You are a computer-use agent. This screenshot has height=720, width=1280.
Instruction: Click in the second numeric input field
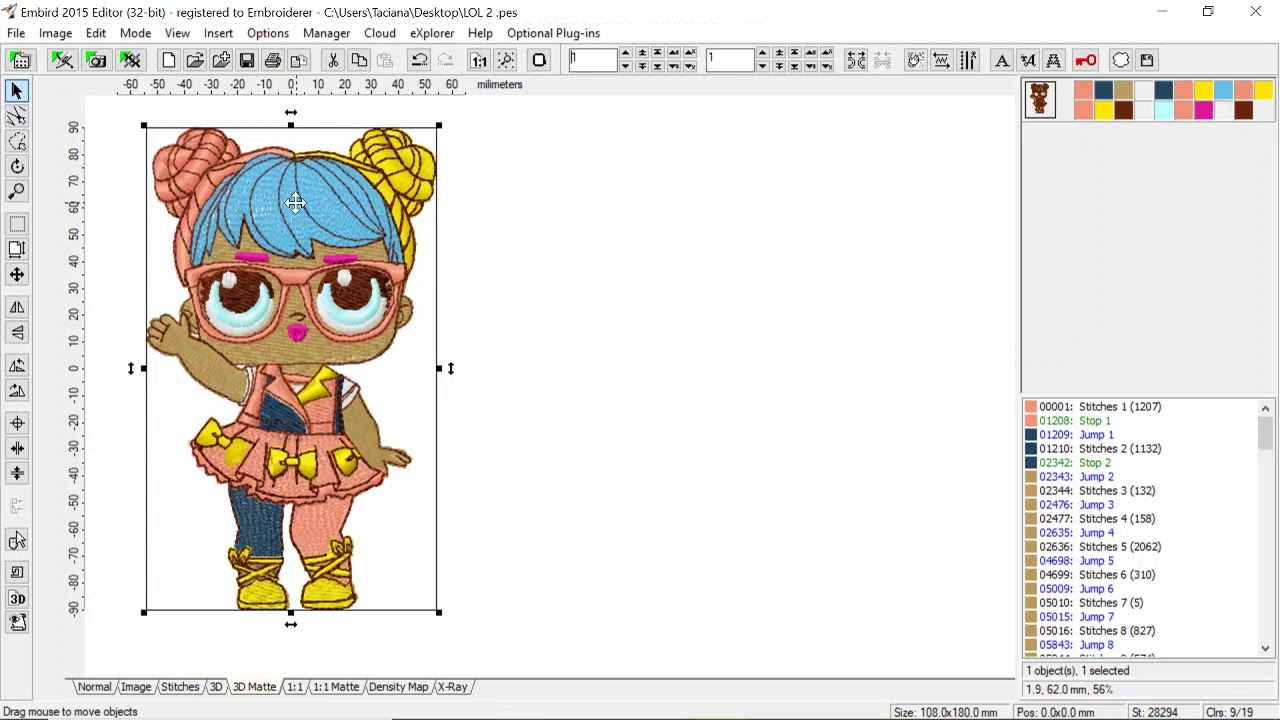click(730, 61)
